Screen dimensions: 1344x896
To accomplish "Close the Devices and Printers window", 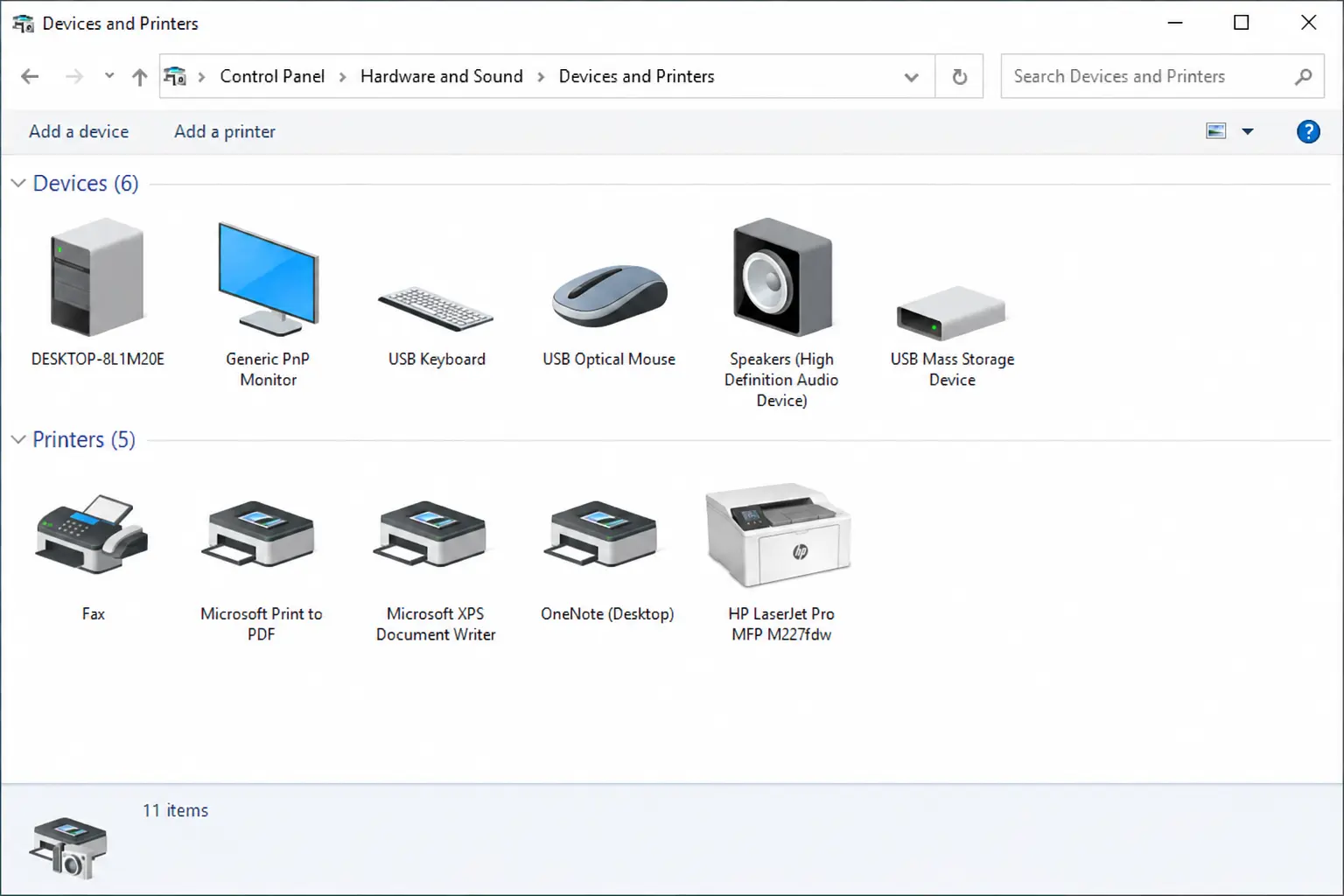I will (x=1308, y=23).
